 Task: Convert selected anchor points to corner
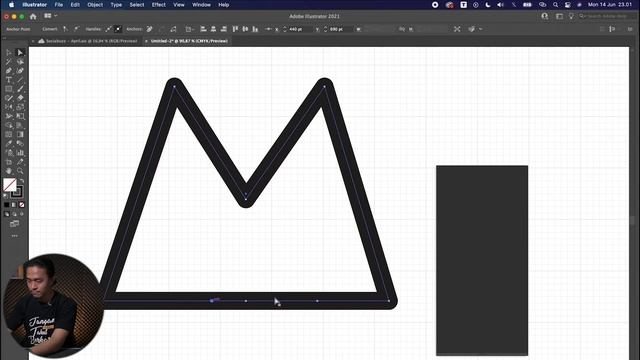(64, 29)
